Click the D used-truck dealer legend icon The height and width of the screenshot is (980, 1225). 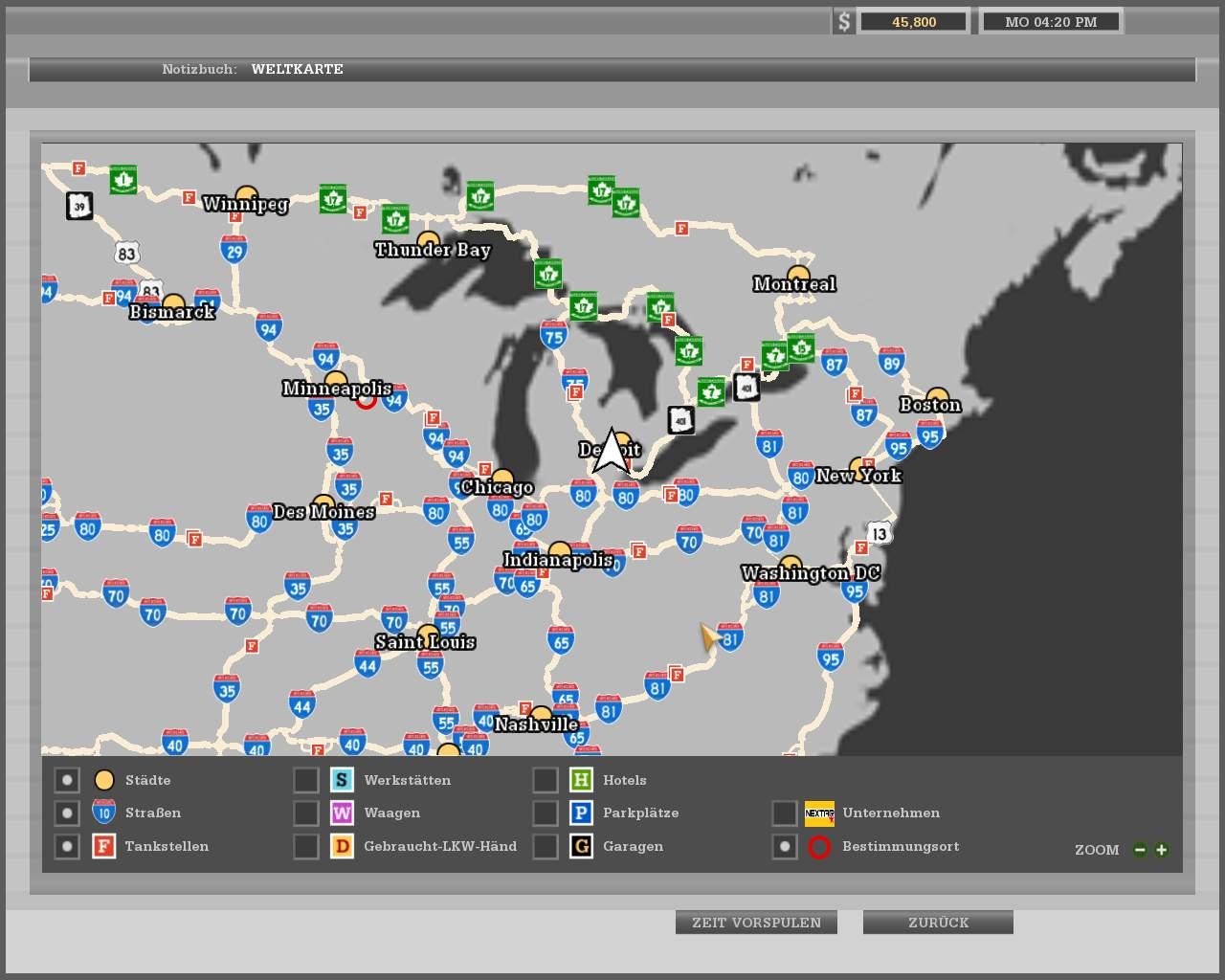pyautogui.click(x=342, y=846)
